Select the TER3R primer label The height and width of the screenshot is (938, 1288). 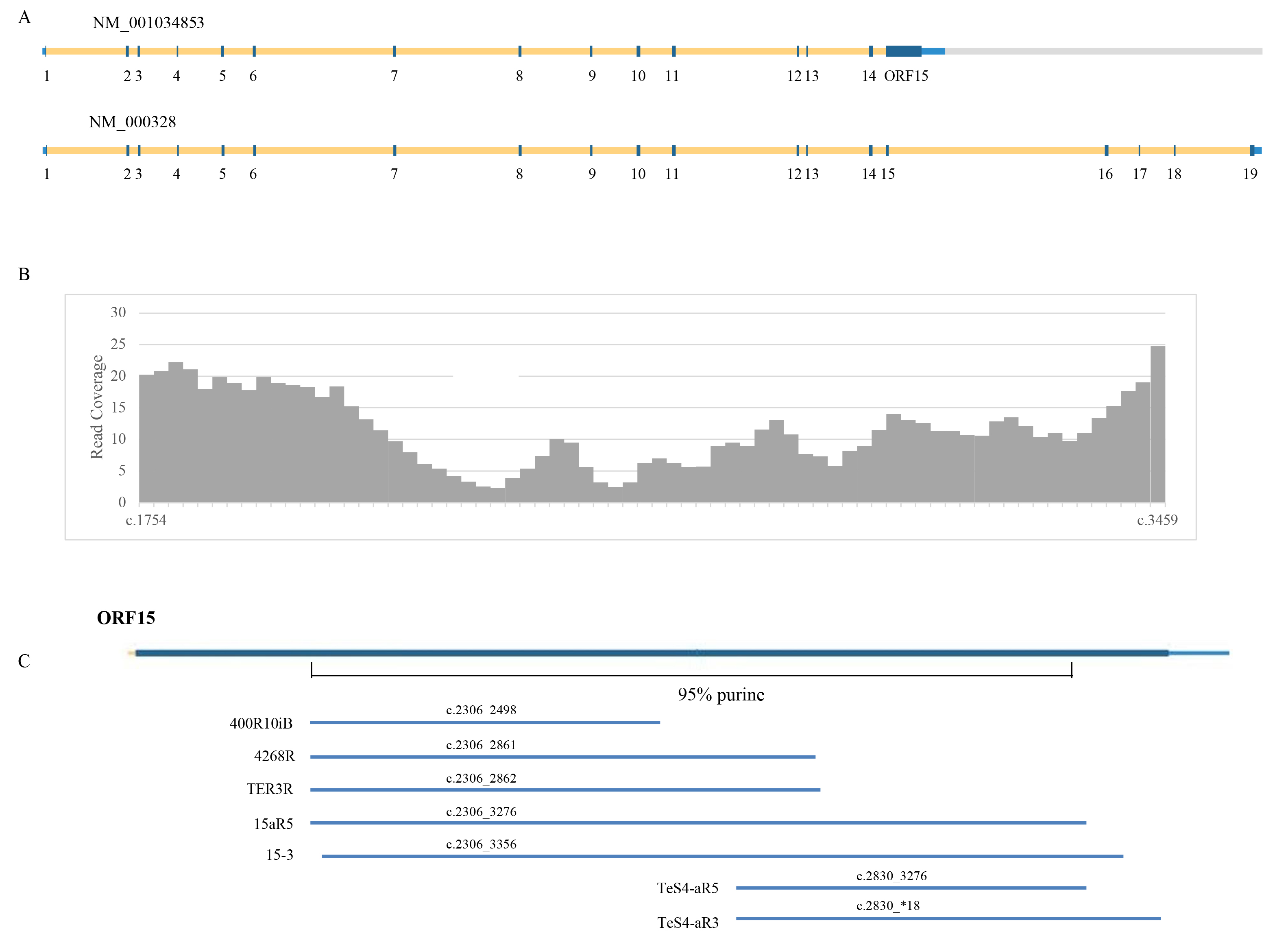(x=270, y=789)
